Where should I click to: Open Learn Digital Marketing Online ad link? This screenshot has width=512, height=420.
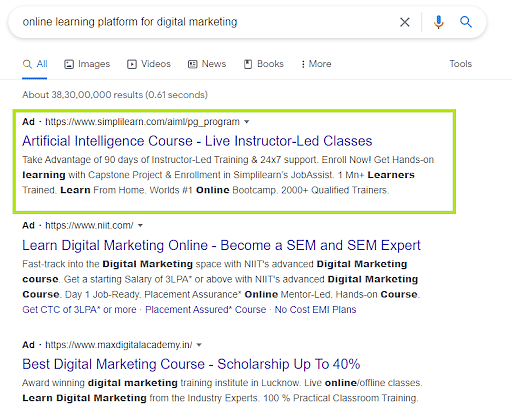point(221,245)
